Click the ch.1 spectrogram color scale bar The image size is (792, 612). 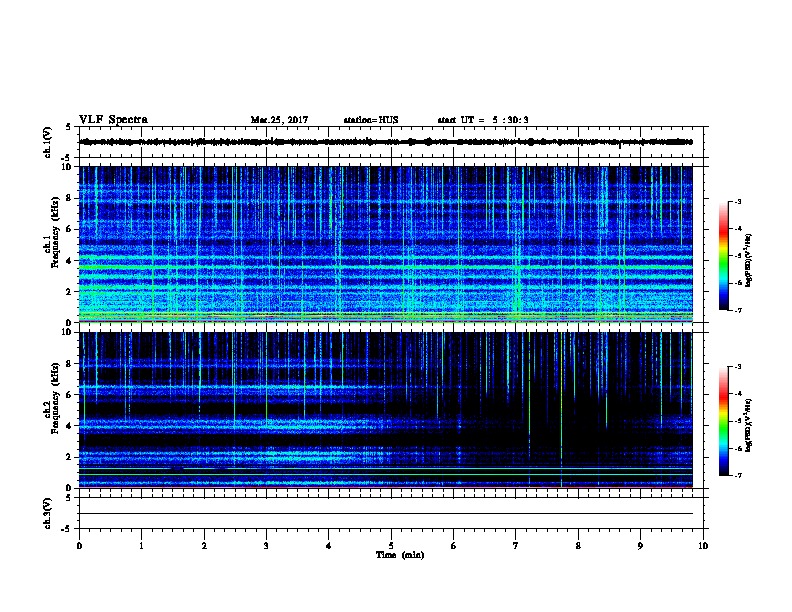(x=723, y=256)
